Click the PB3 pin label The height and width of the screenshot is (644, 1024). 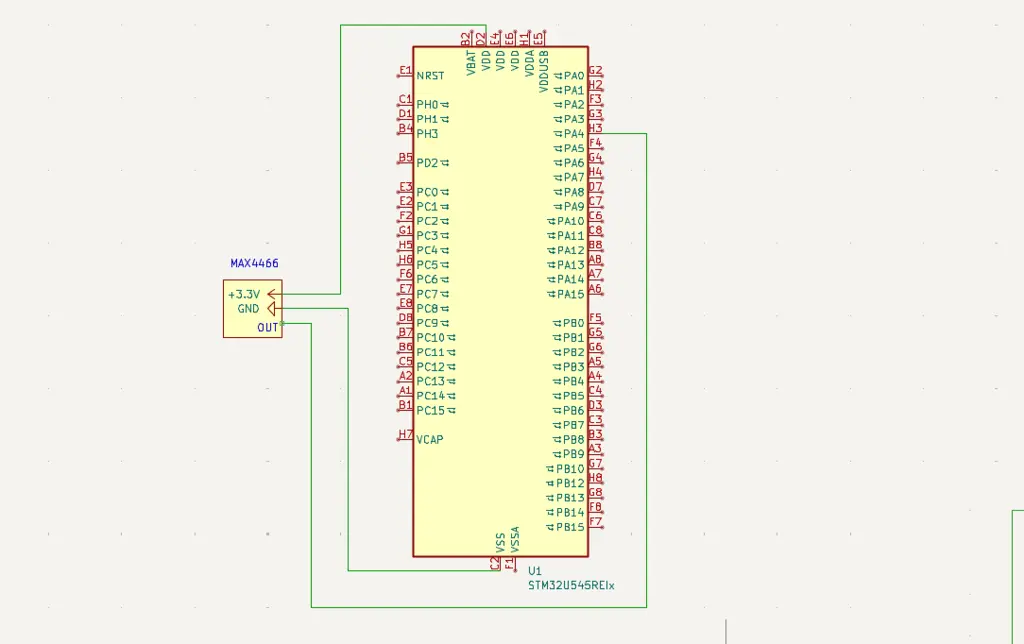573,367
